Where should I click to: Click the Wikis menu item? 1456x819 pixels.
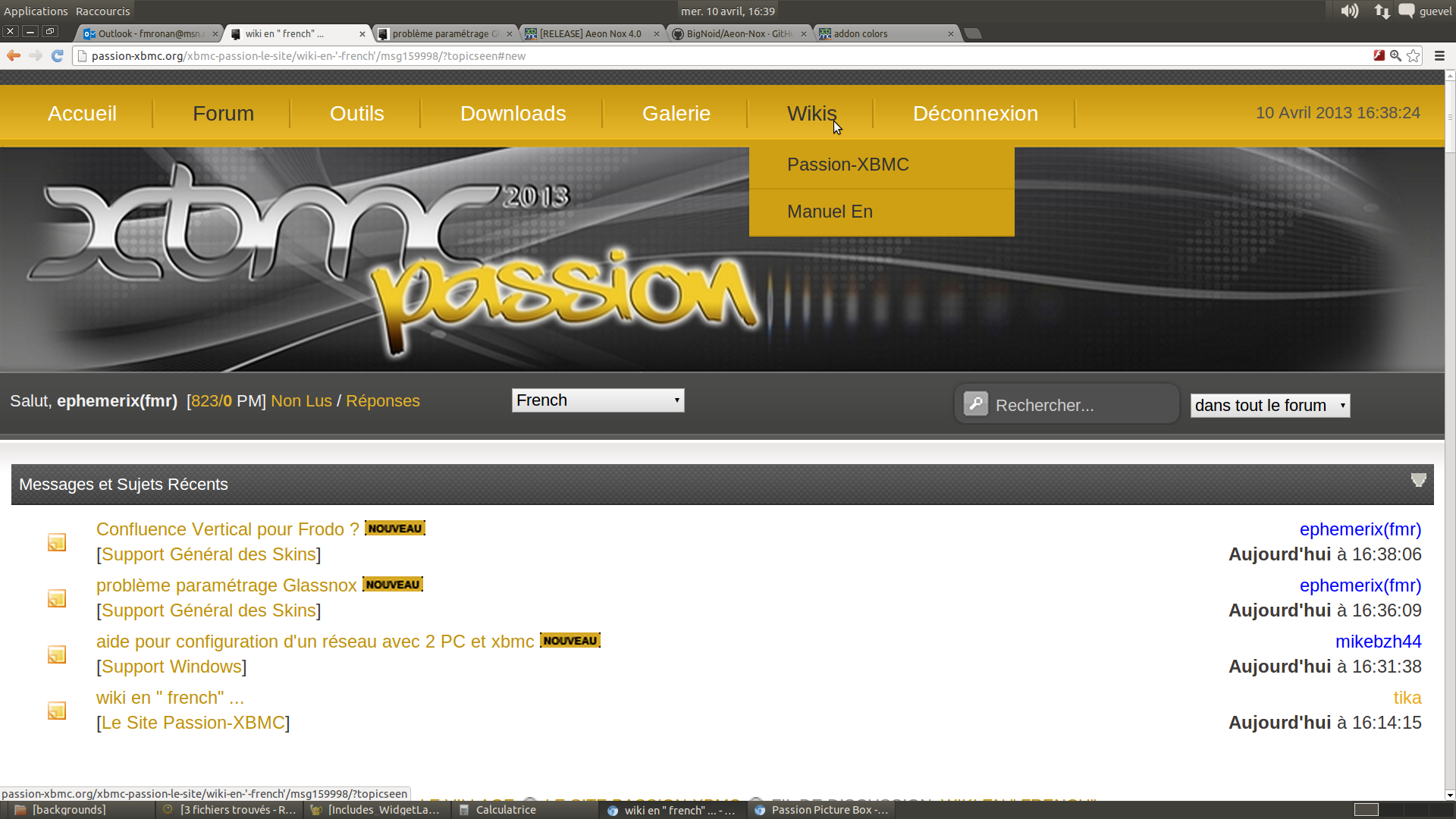click(x=811, y=114)
